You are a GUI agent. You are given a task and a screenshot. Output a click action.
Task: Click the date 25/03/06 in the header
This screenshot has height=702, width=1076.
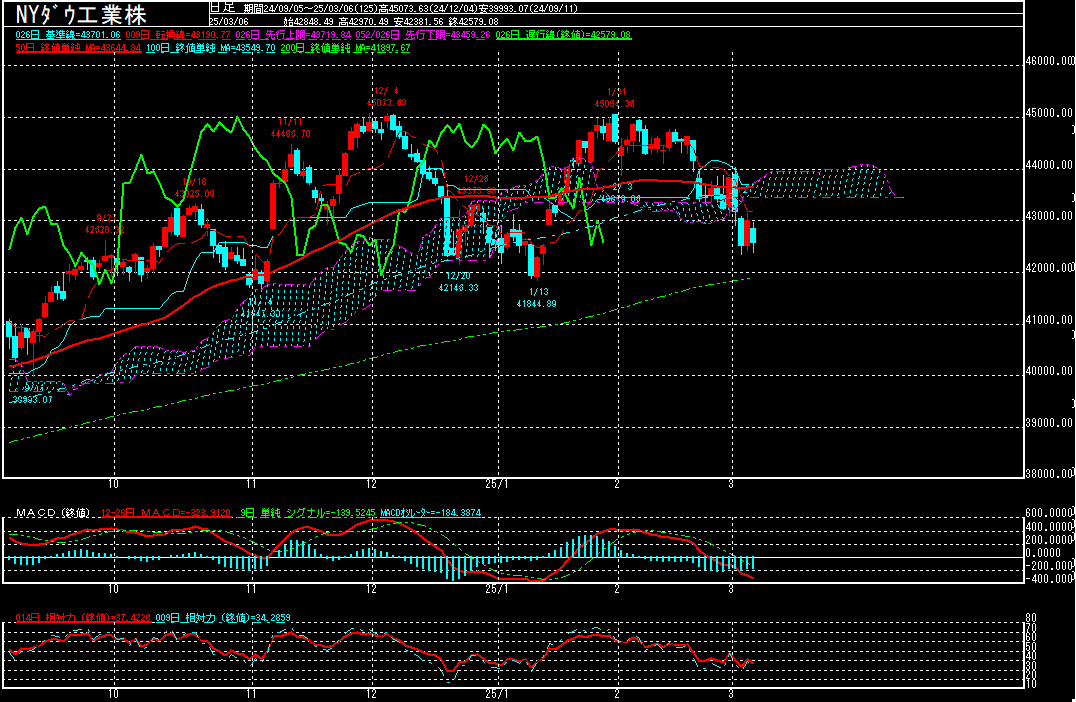coord(229,21)
